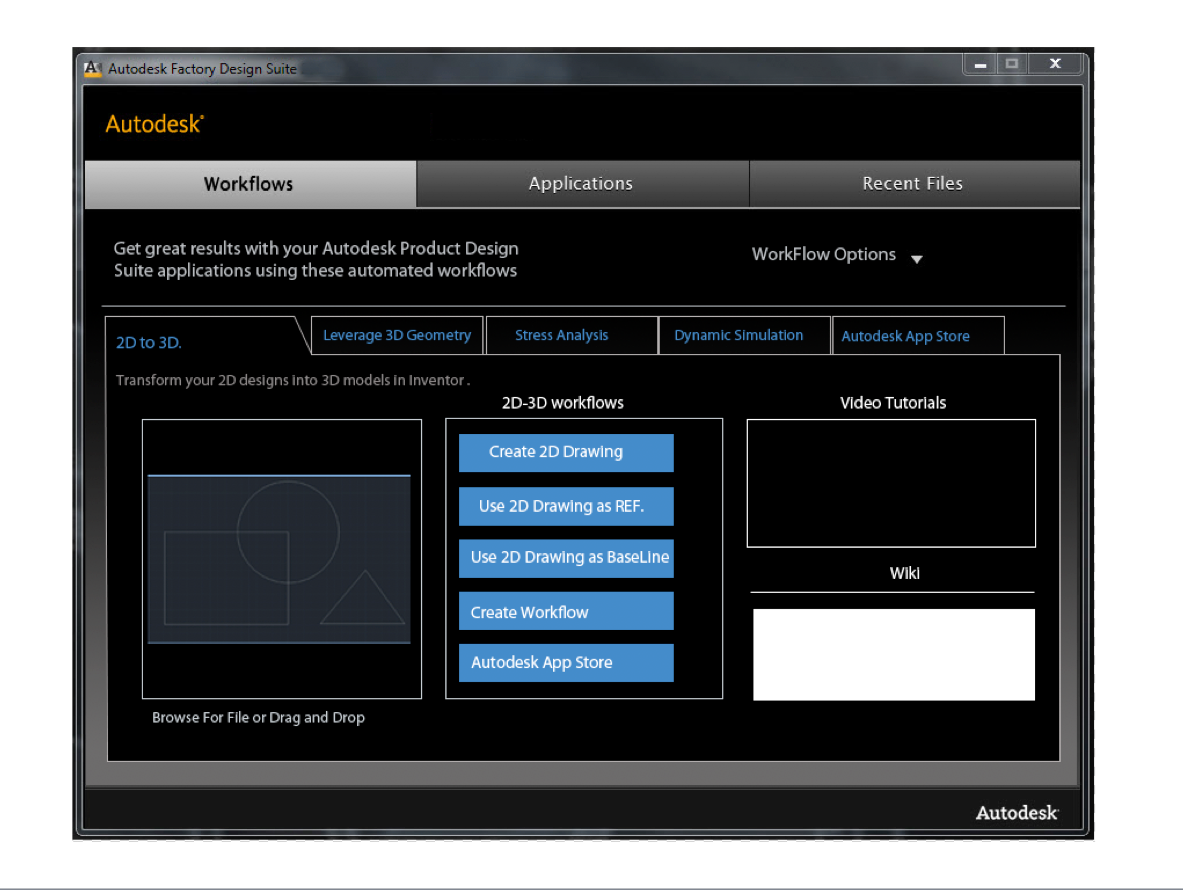This screenshot has height=890, width=1183.
Task: Open the Recent Files tab
Action: (x=914, y=184)
